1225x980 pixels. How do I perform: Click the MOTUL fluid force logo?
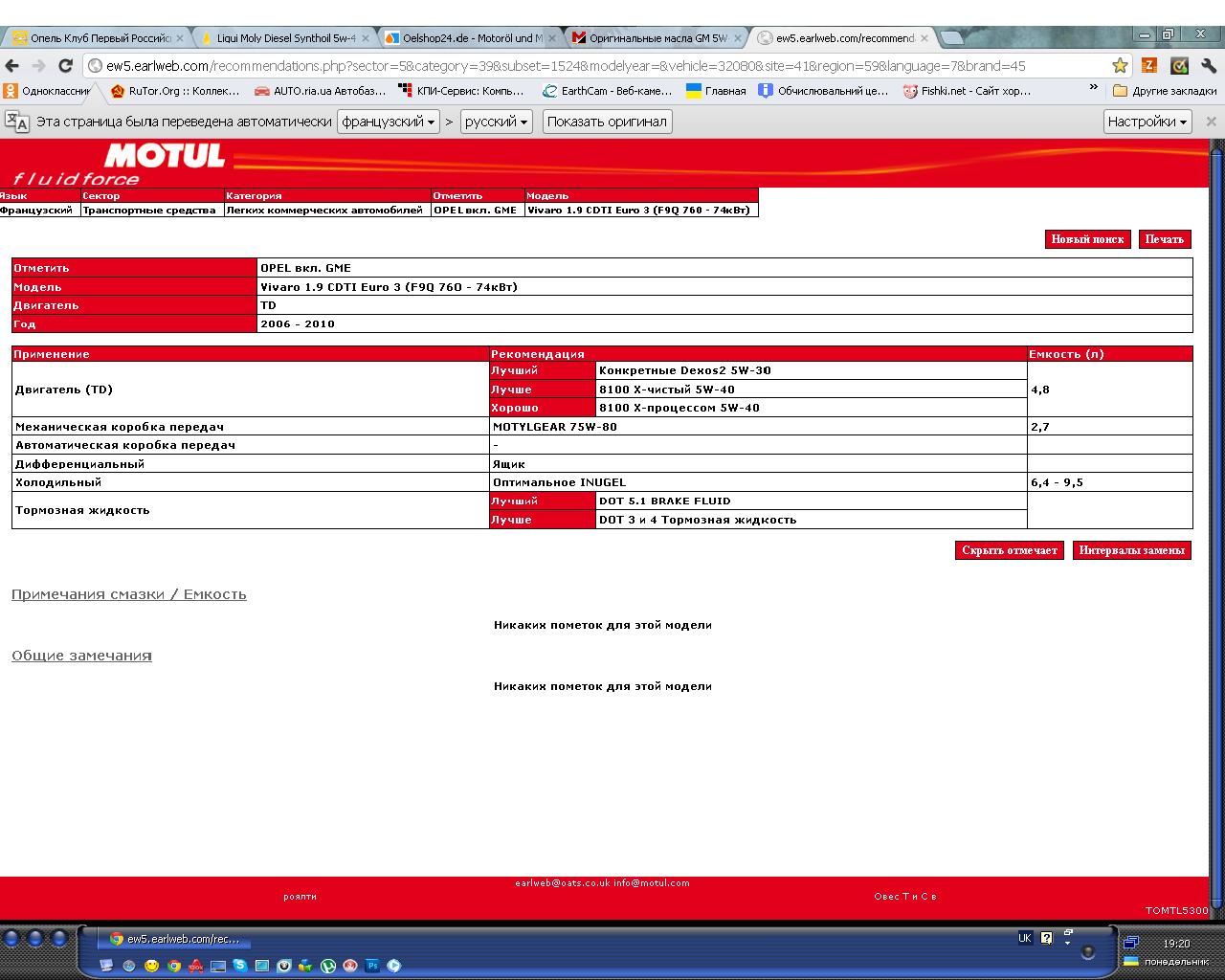(x=120, y=164)
